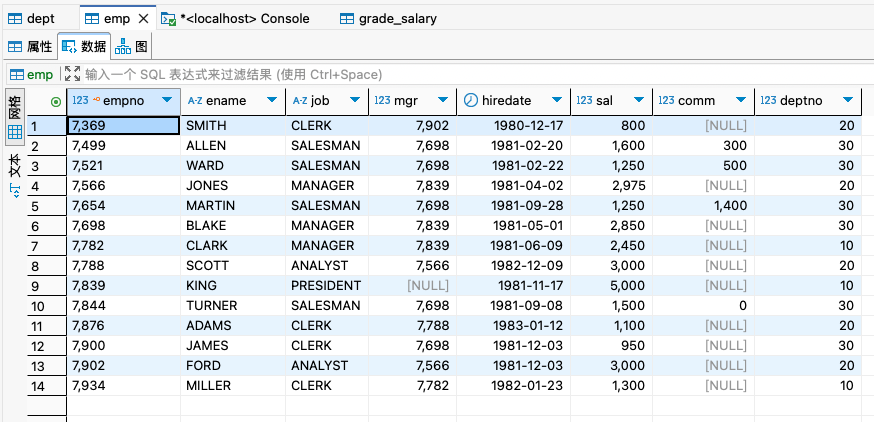Select the empno cell 7,902
This screenshot has height=422, width=874.
click(x=123, y=366)
